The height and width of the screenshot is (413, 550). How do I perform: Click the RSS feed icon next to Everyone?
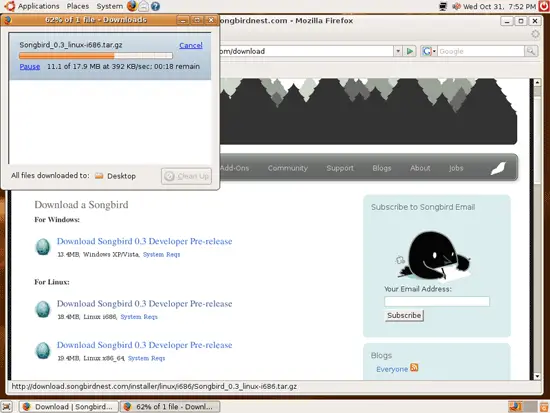point(414,367)
